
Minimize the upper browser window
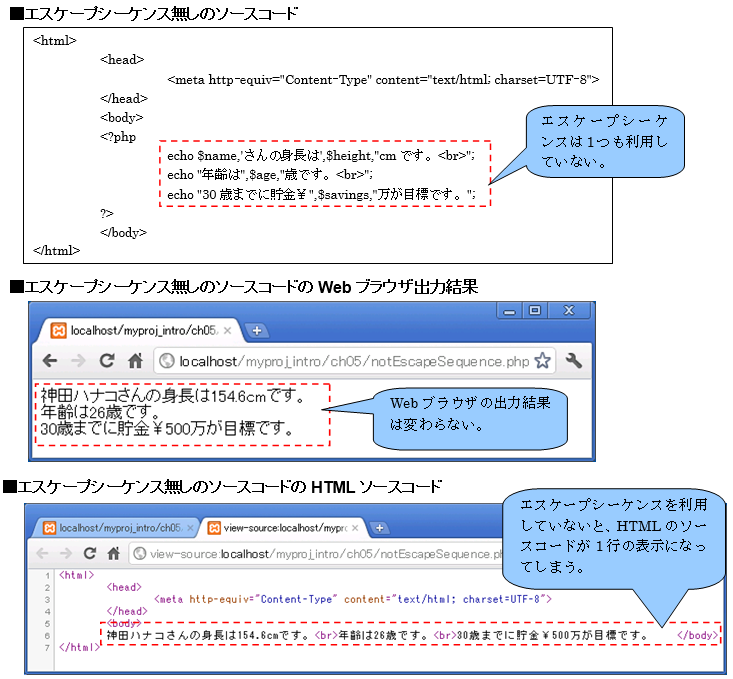coord(510,311)
